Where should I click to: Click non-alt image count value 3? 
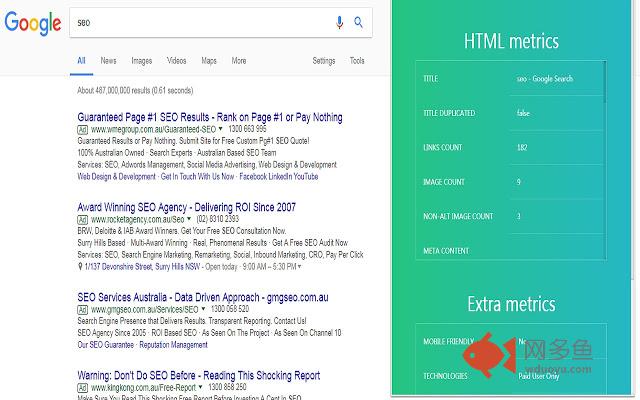click(519, 216)
